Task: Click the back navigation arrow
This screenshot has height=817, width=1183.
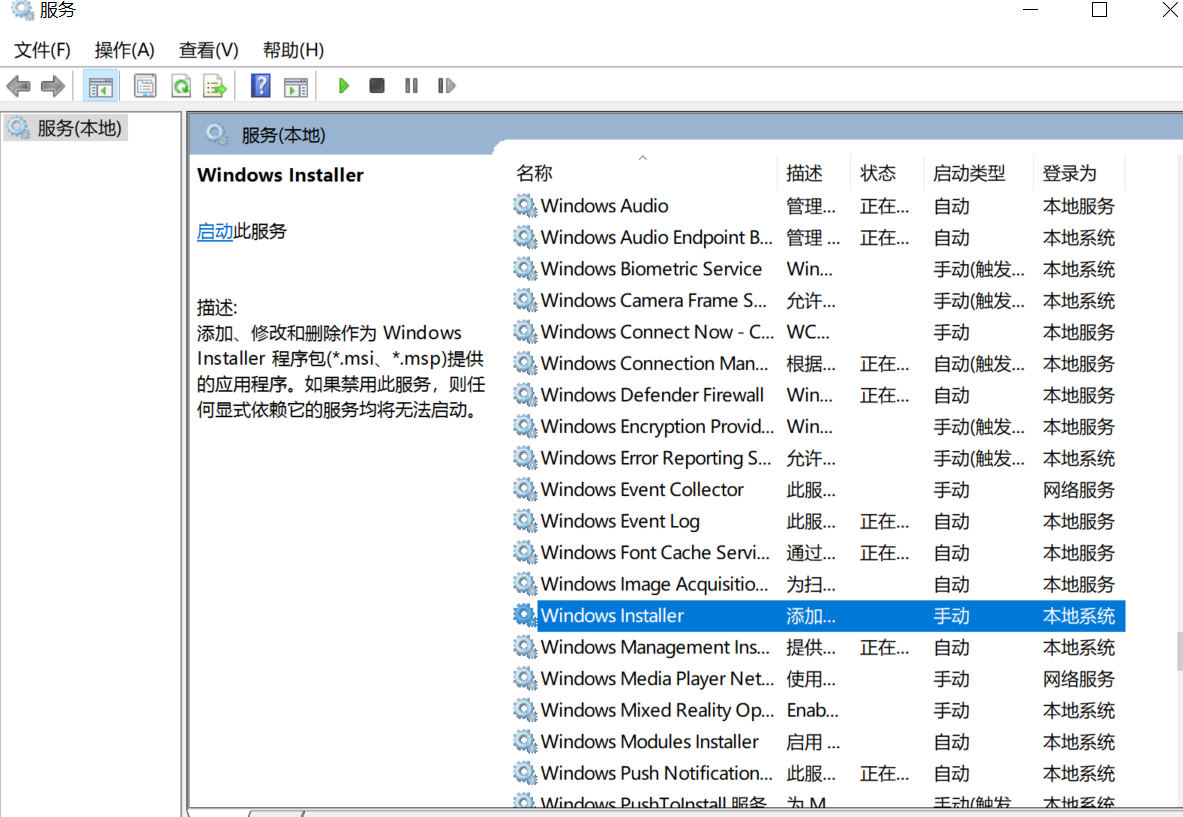Action: [x=18, y=85]
